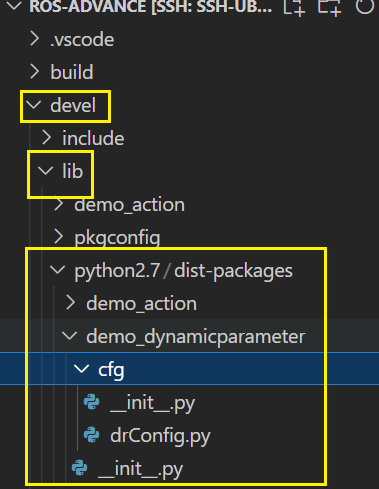Select demo_action folder name below dist-packages

(x=141, y=304)
